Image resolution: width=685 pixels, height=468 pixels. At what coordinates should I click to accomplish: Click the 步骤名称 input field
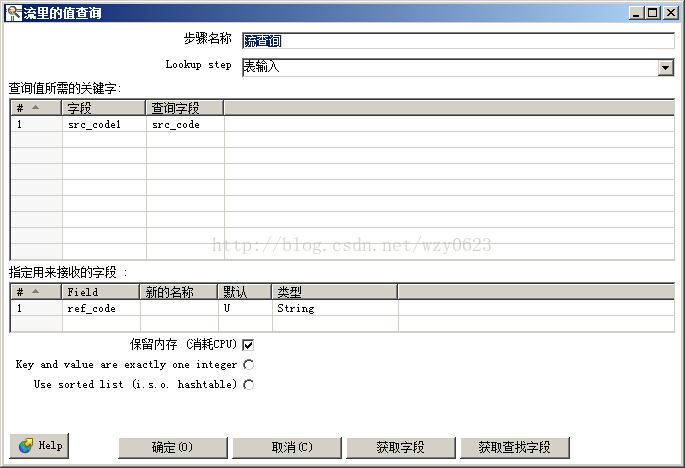click(458, 41)
